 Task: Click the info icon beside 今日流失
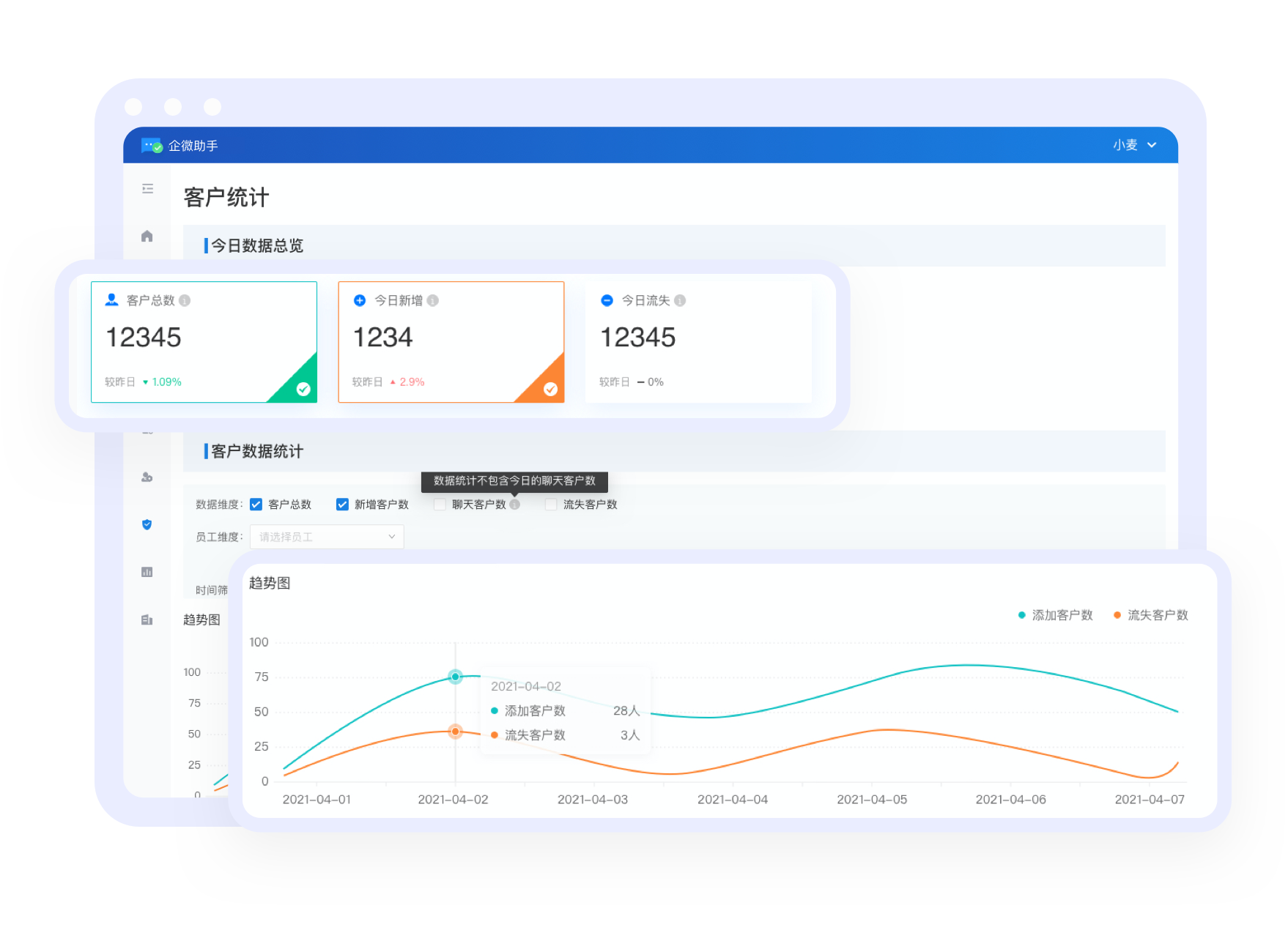pos(680,300)
